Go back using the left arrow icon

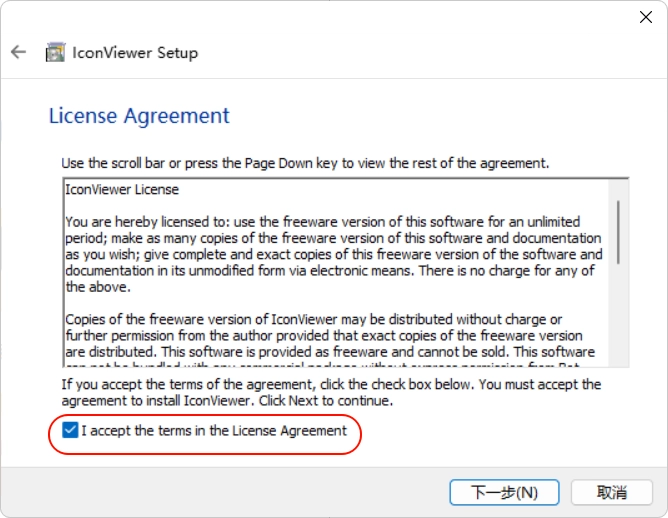(x=18, y=52)
